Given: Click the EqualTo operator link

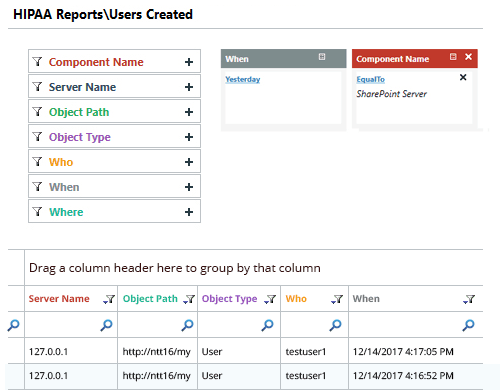Looking at the screenshot, I should point(371,79).
